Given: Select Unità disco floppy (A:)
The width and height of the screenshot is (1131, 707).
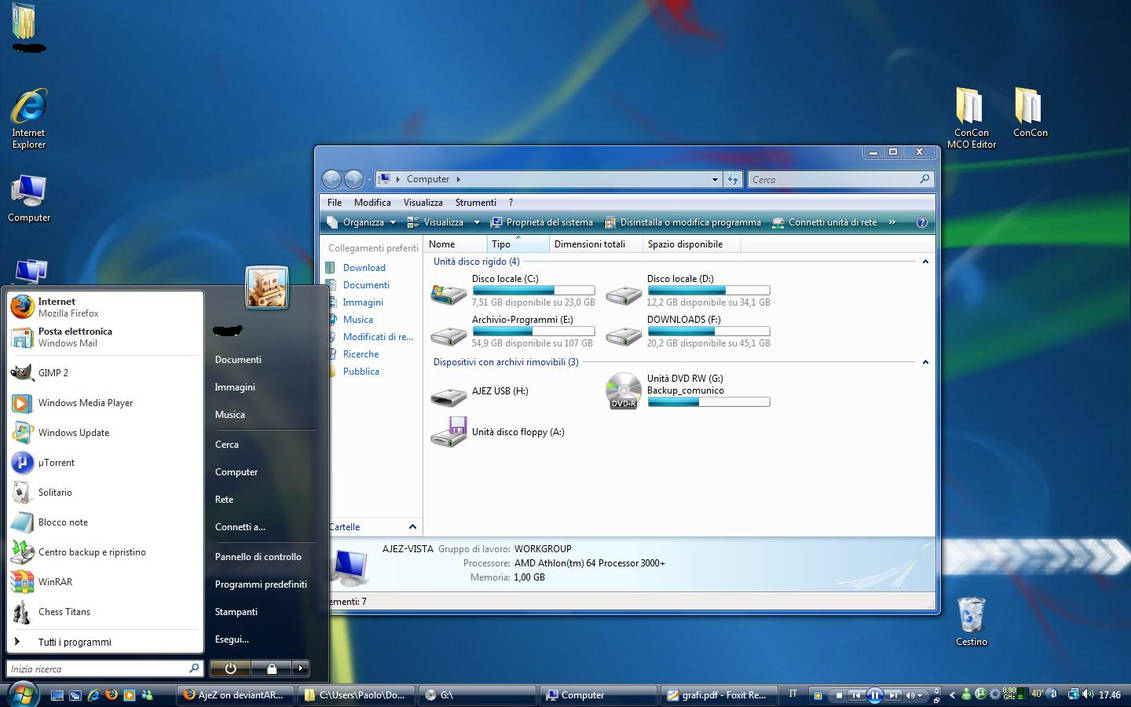Looking at the screenshot, I should point(498,432).
